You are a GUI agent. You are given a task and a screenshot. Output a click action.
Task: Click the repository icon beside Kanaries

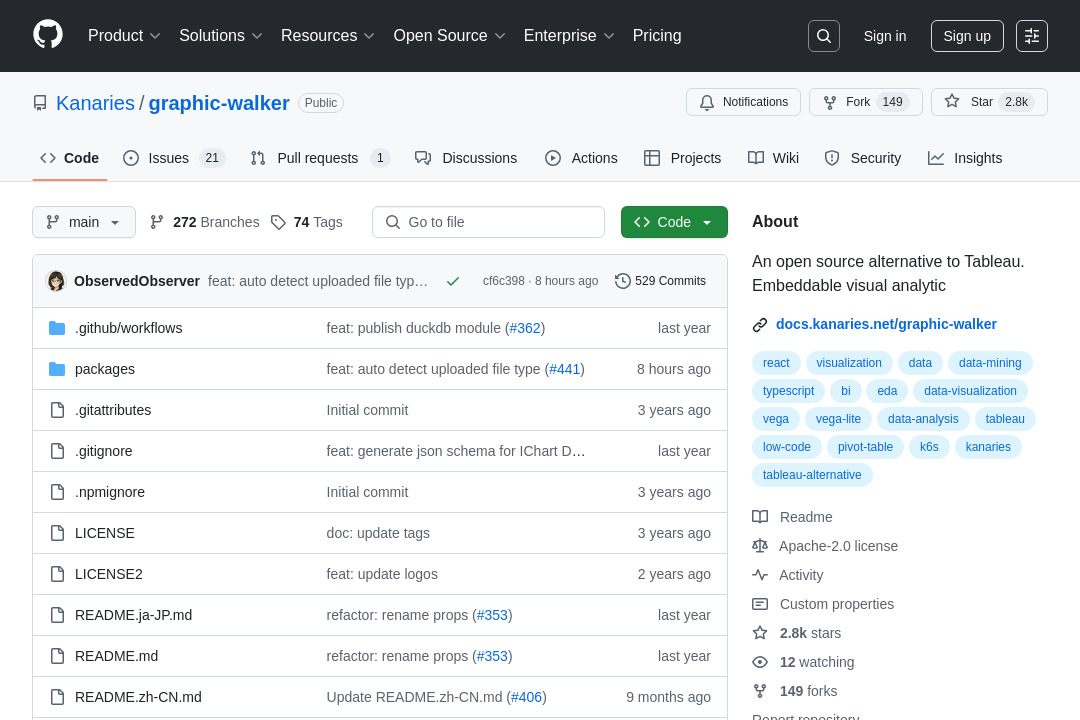click(x=40, y=103)
